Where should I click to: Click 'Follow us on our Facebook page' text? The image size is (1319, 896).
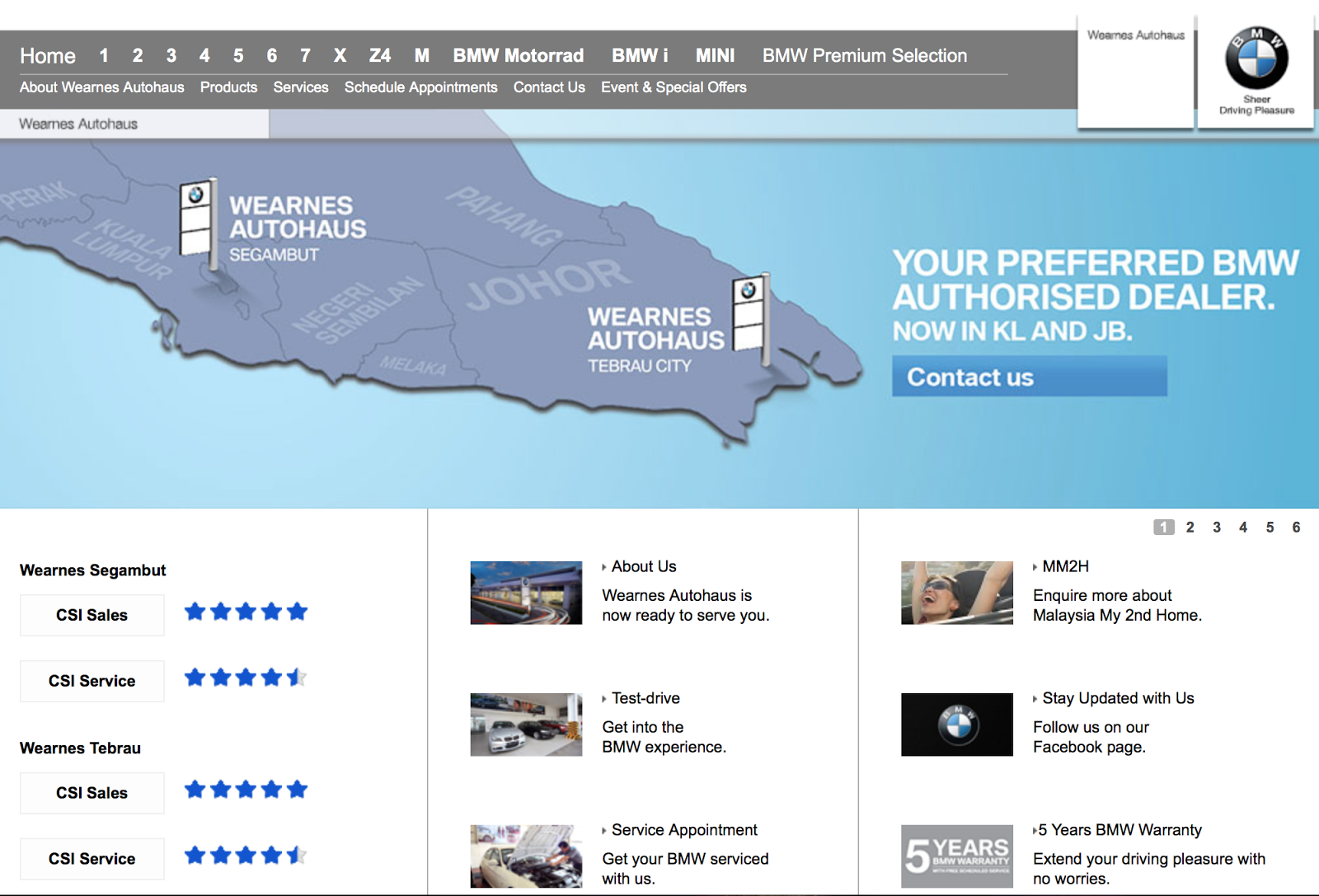tap(1091, 737)
